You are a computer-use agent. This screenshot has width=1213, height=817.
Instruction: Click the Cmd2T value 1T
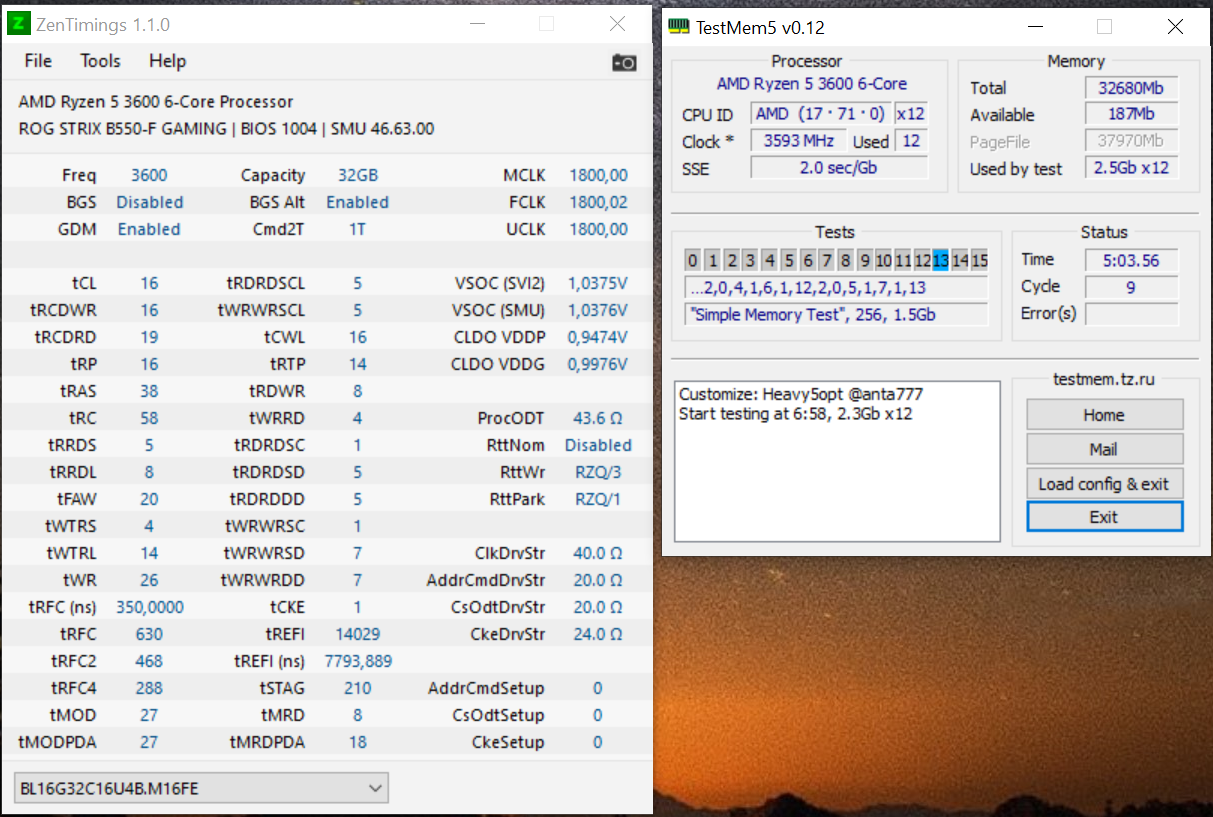click(358, 229)
